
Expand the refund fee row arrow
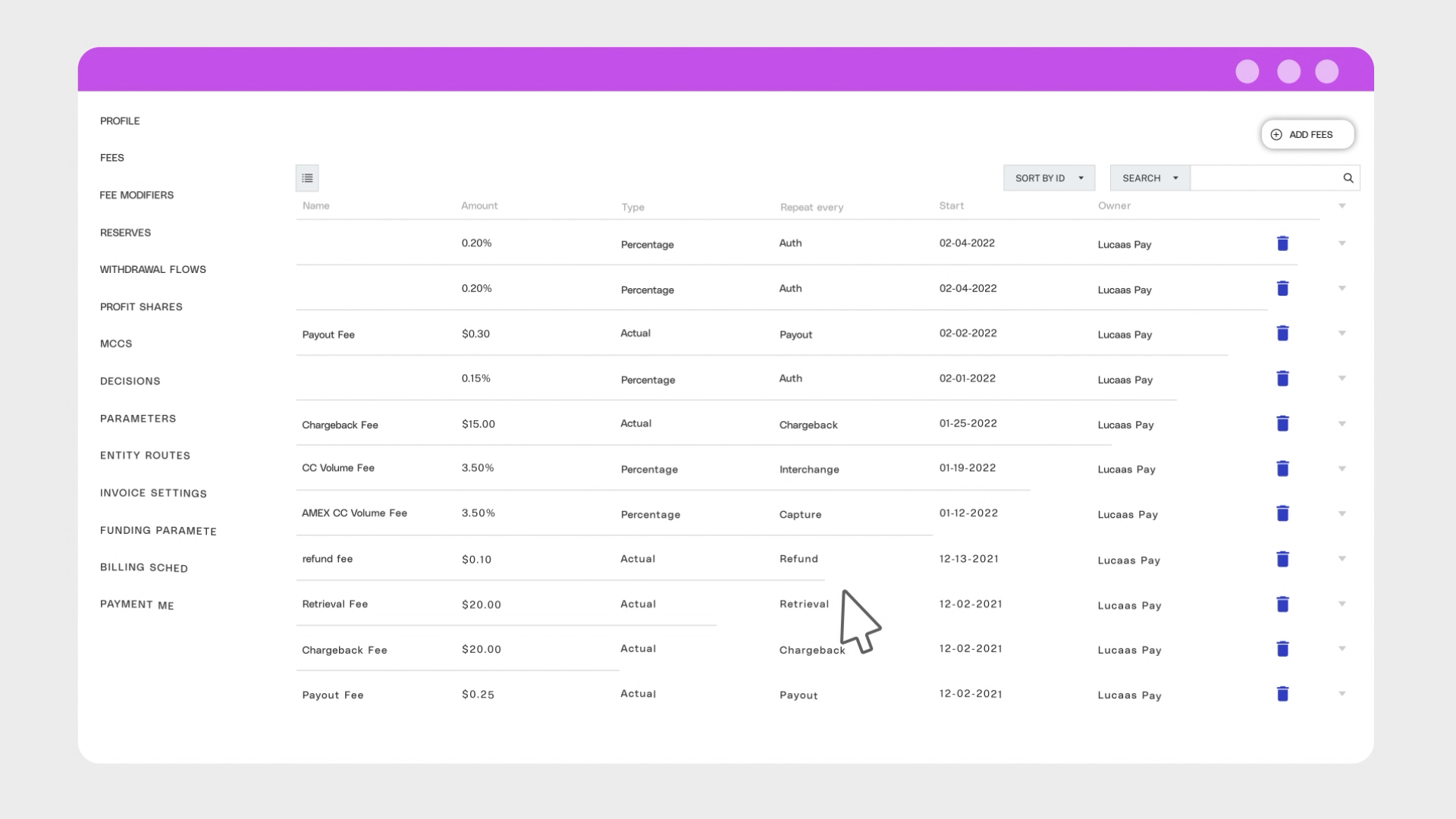tap(1341, 559)
